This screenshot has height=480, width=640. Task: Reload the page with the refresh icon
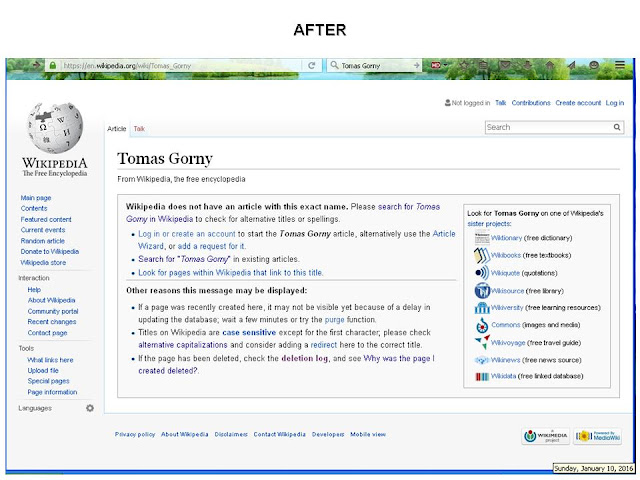[x=311, y=65]
